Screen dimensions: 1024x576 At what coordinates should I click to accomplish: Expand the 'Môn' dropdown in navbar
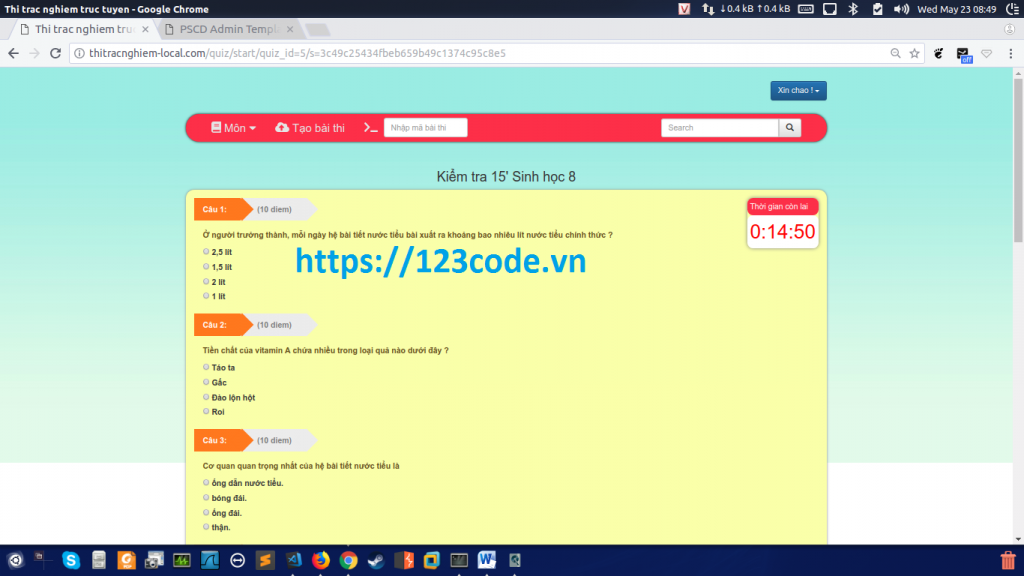tap(233, 128)
